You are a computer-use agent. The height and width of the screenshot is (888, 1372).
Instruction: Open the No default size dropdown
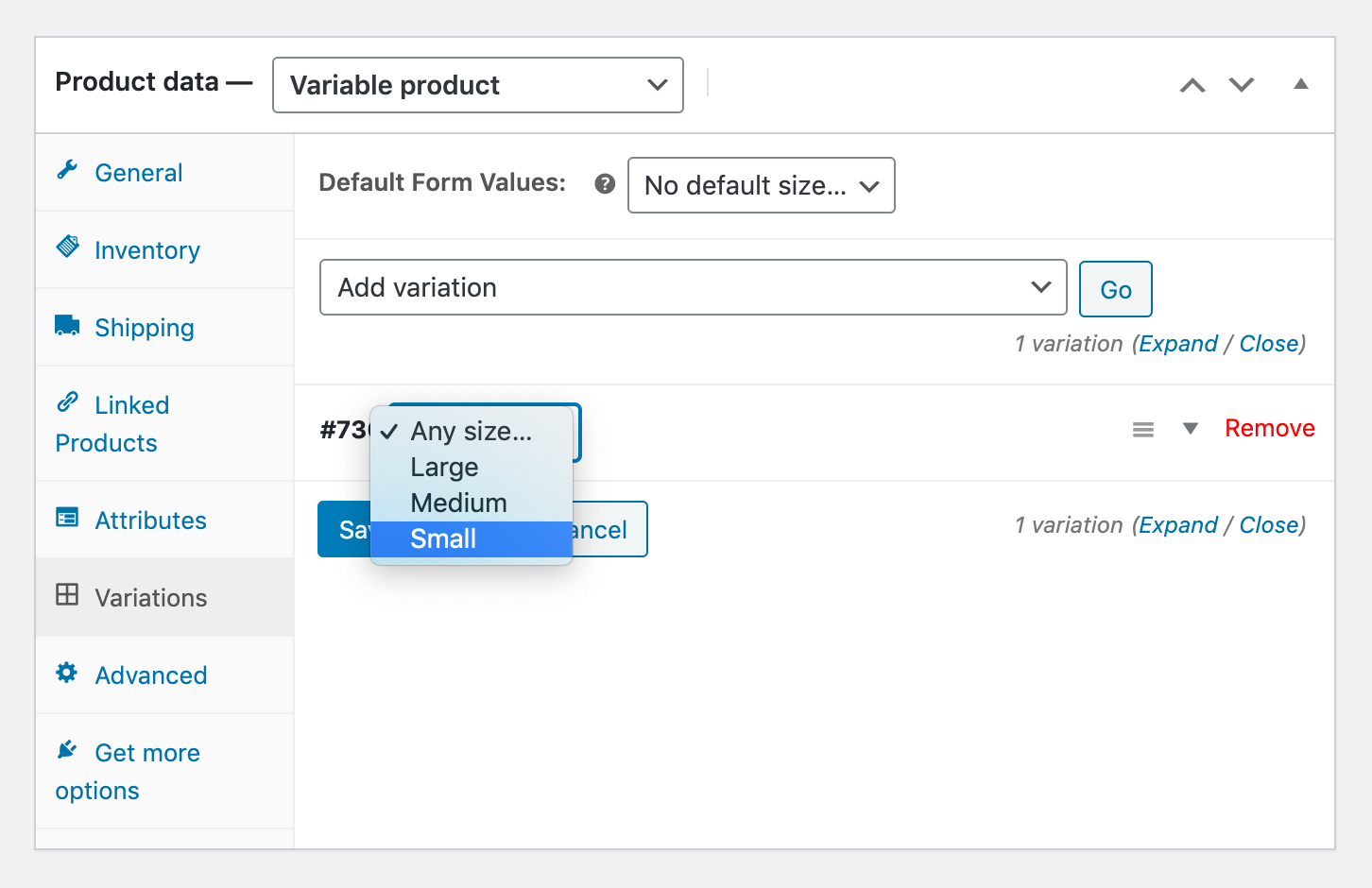pos(761,185)
